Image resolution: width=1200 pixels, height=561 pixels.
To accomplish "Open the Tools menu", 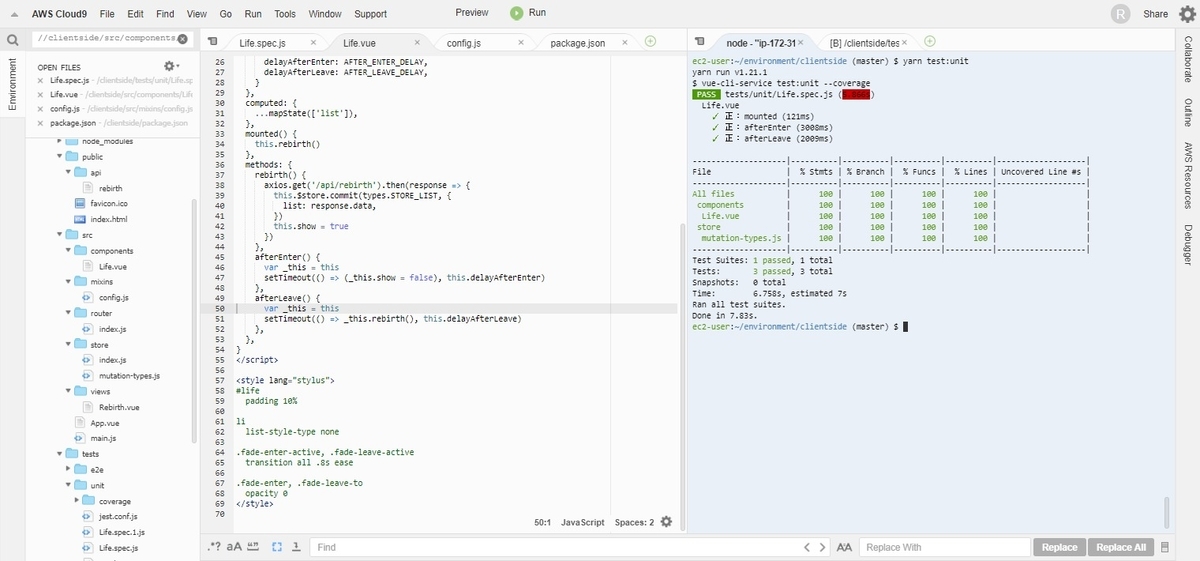I will 285,14.
